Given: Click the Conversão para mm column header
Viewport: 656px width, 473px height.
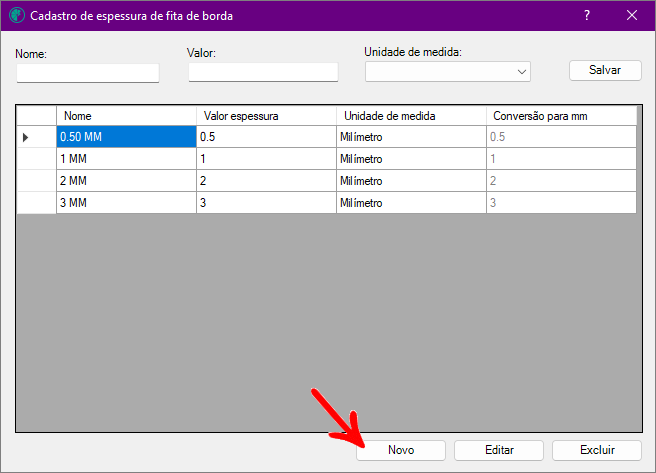Looking at the screenshot, I should point(561,116).
